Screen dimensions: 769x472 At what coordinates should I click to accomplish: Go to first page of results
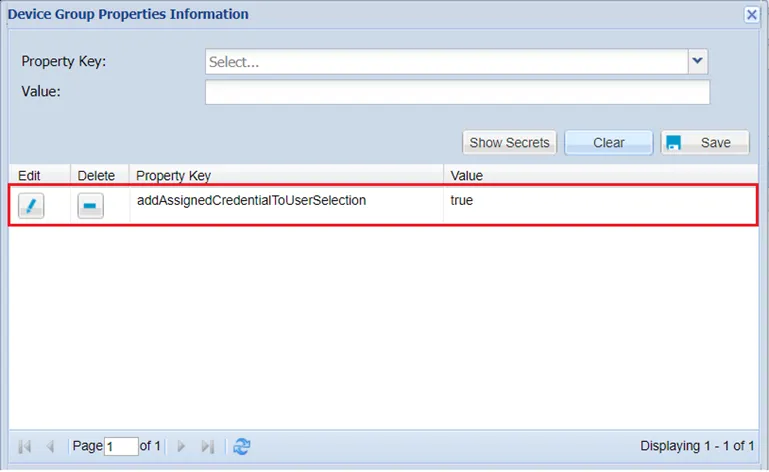[x=25, y=446]
